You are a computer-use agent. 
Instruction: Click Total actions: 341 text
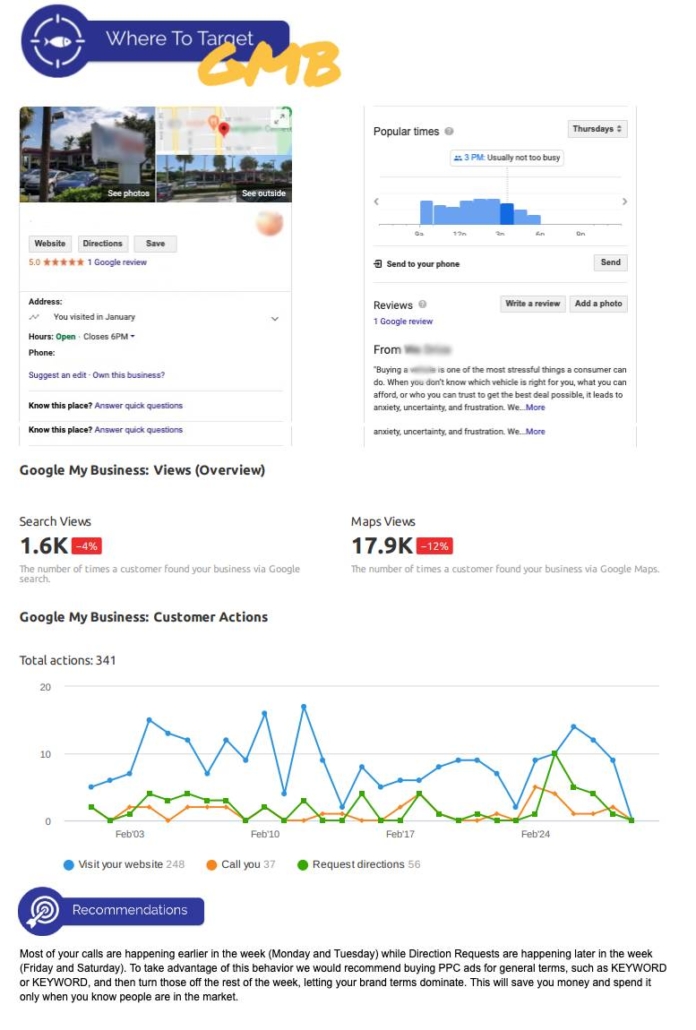pyautogui.click(x=68, y=660)
